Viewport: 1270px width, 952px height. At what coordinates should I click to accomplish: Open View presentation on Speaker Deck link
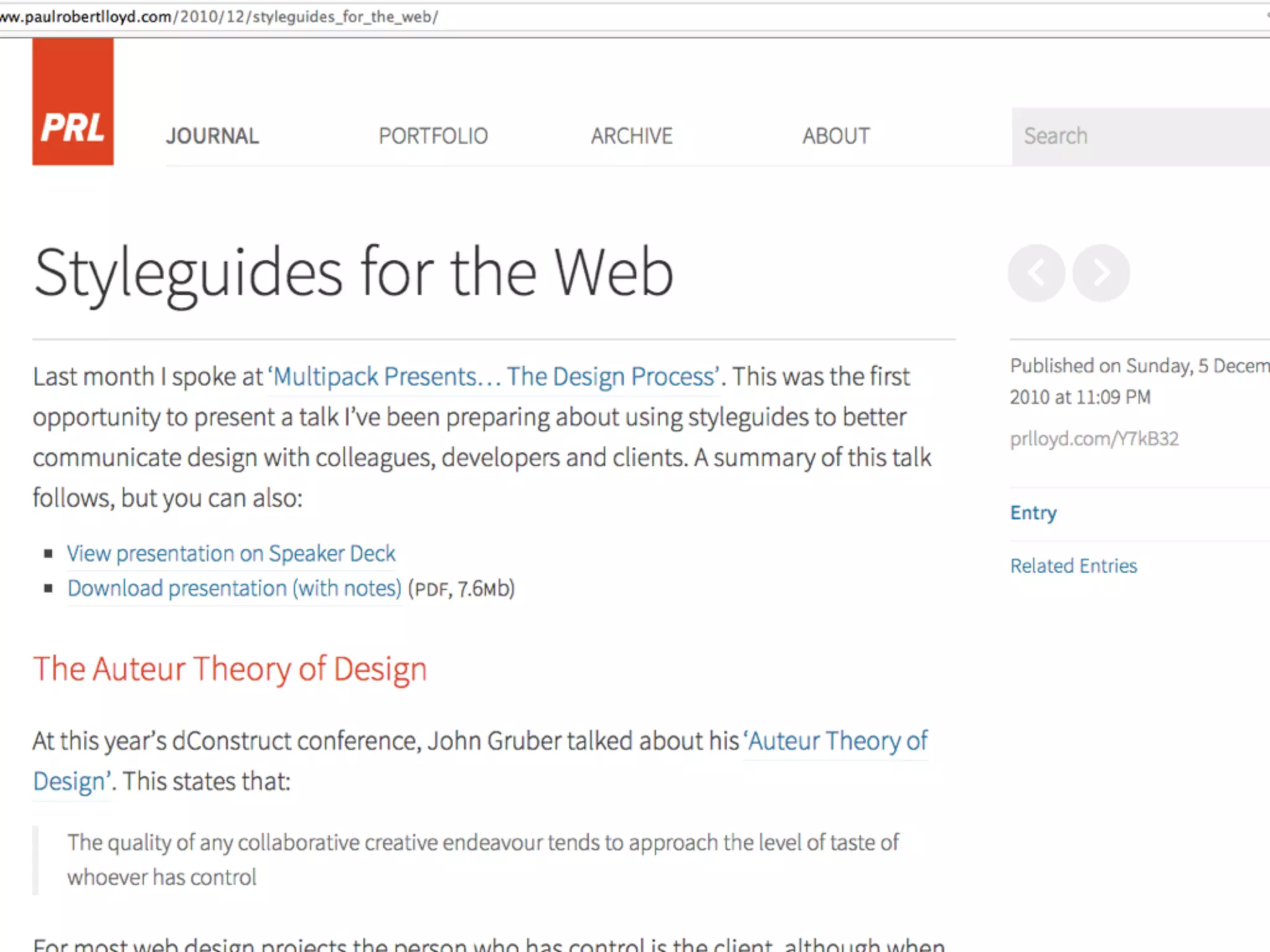pyautogui.click(x=231, y=553)
